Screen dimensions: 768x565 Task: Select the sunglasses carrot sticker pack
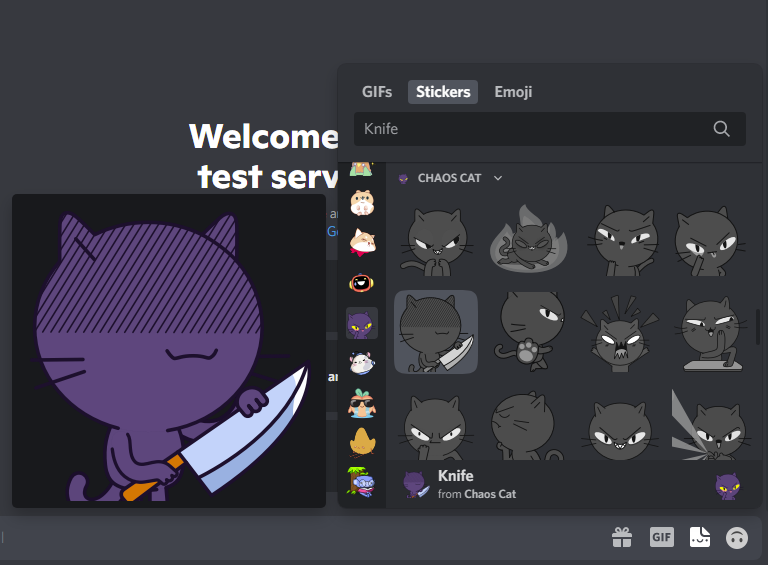click(362, 403)
